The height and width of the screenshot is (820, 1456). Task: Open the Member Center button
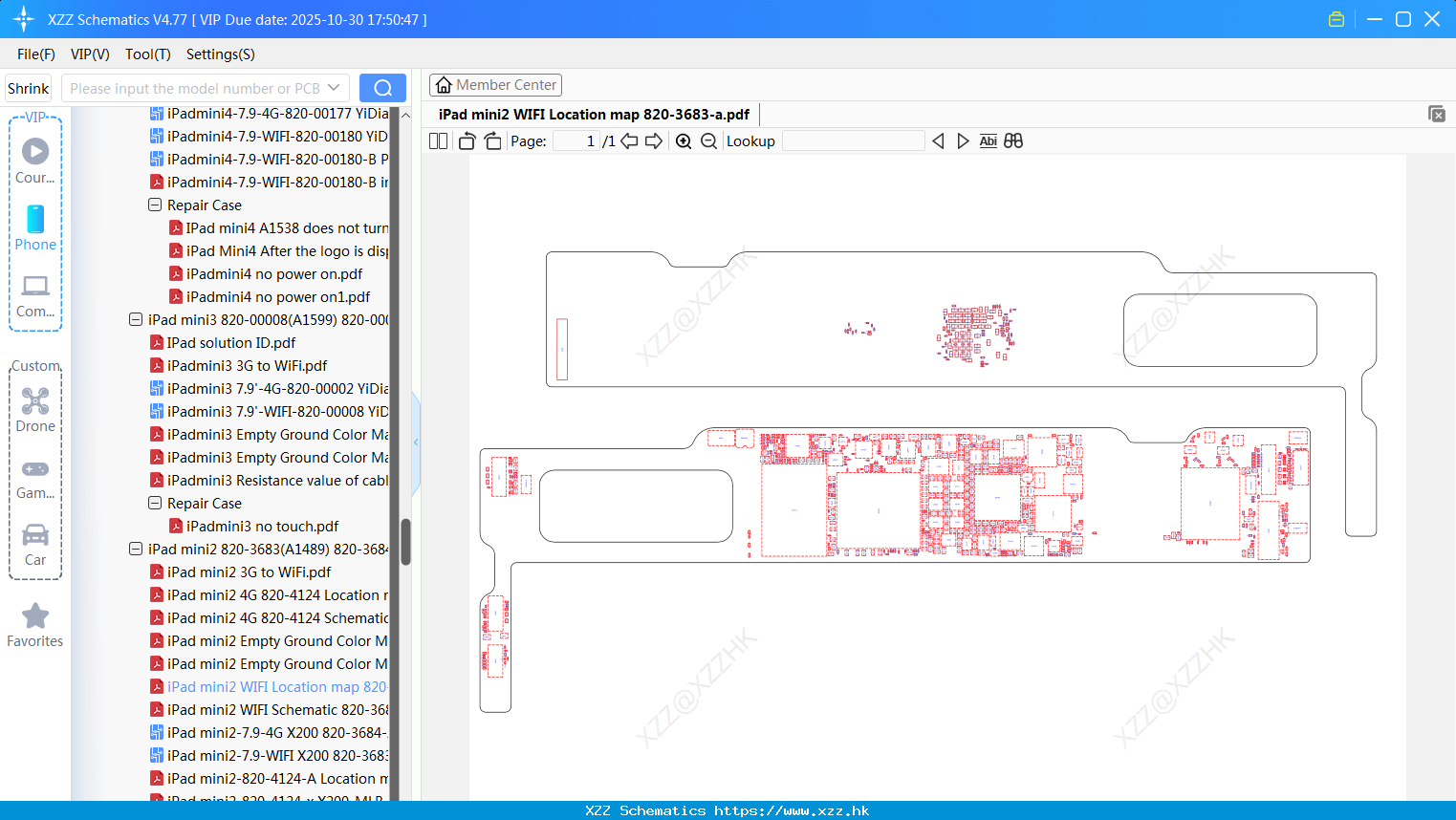tap(495, 85)
